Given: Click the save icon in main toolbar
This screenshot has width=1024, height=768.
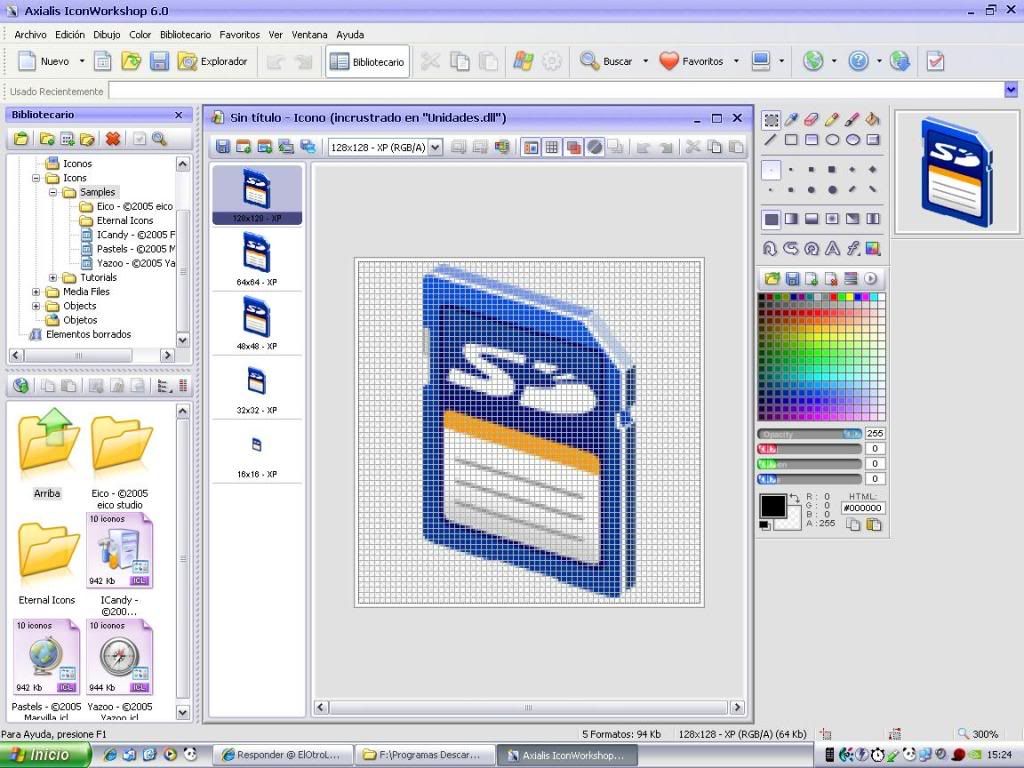Looking at the screenshot, I should [x=159, y=61].
